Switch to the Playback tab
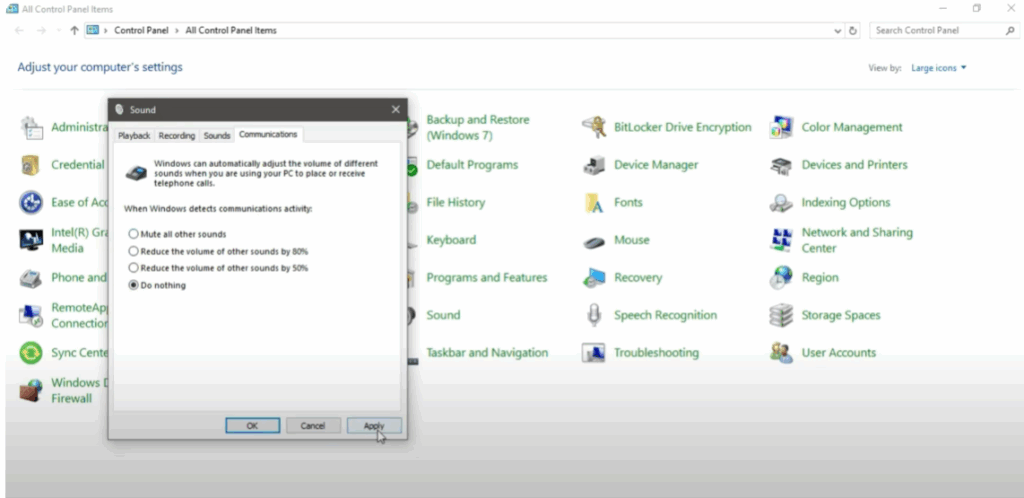1024x498 pixels. coord(134,135)
